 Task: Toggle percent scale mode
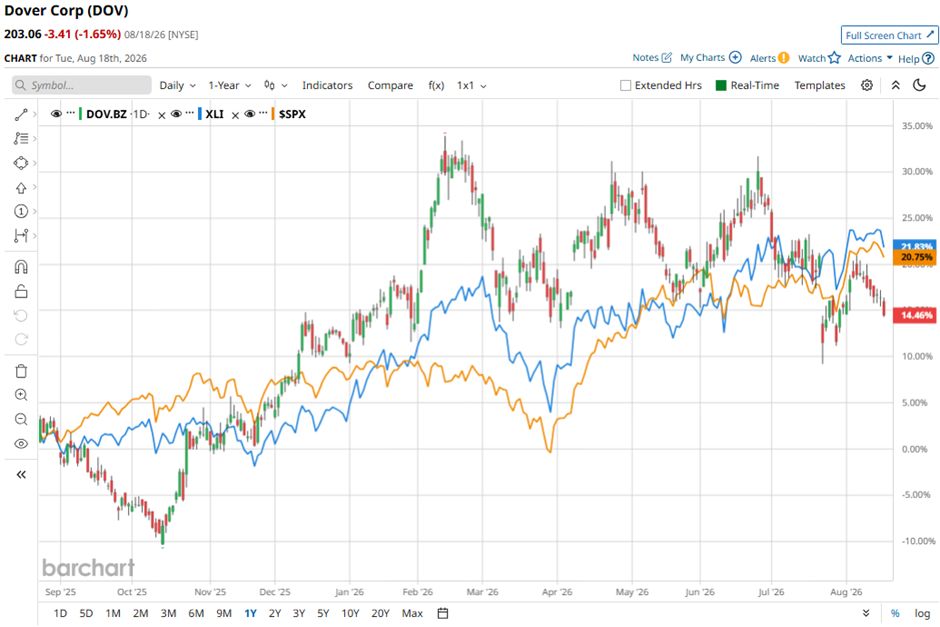895,613
